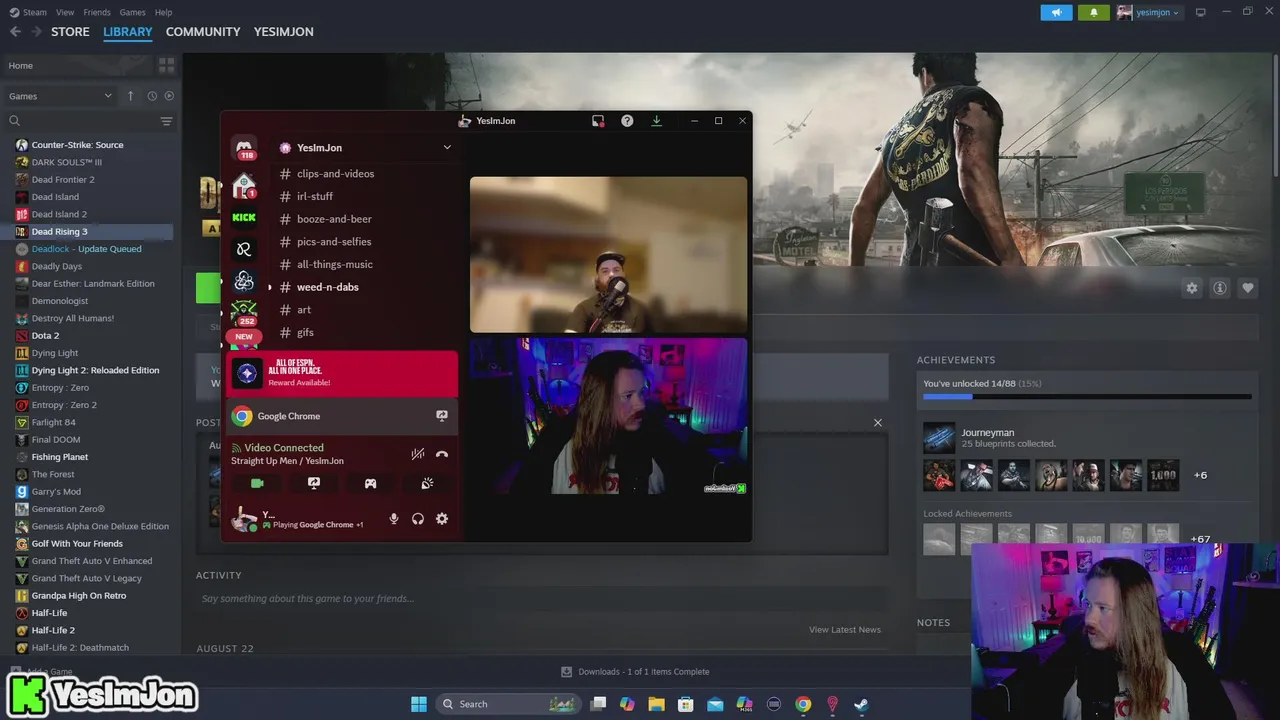Screen dimensions: 1280x720
Task: Open Discord direct messages home icon
Action: coord(244,149)
